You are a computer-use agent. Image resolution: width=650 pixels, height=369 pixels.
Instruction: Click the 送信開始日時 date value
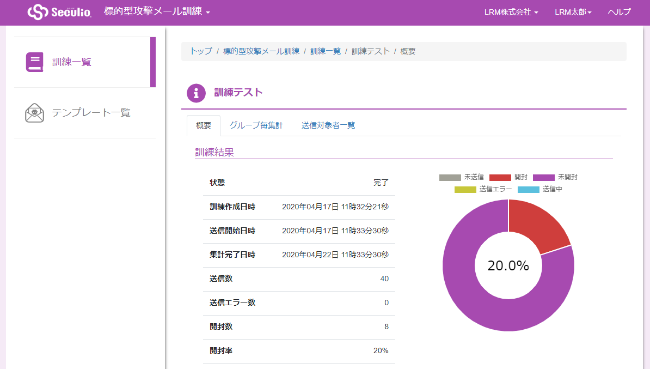[x=335, y=231]
